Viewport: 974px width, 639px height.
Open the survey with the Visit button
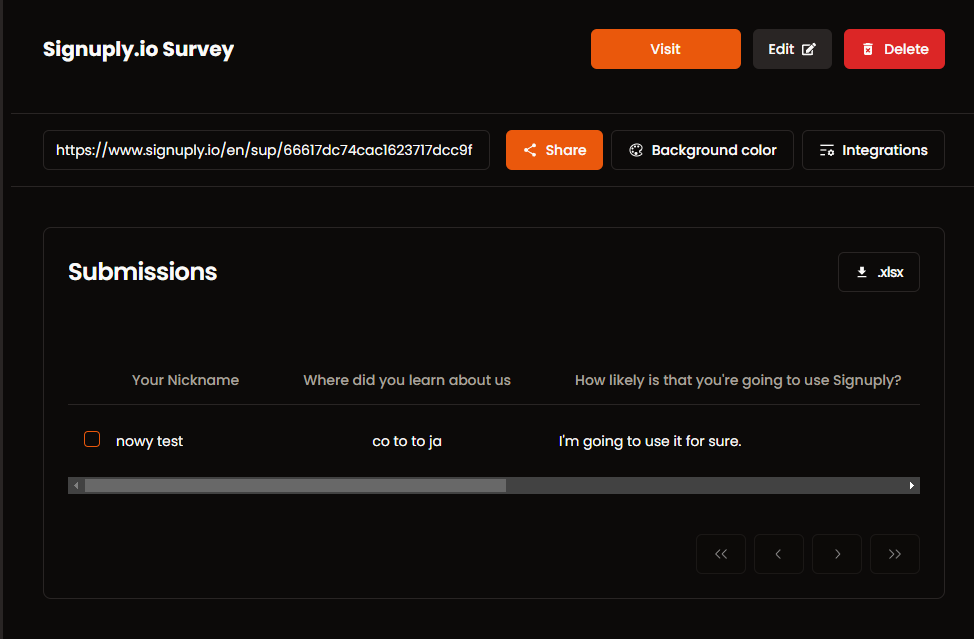coord(665,49)
